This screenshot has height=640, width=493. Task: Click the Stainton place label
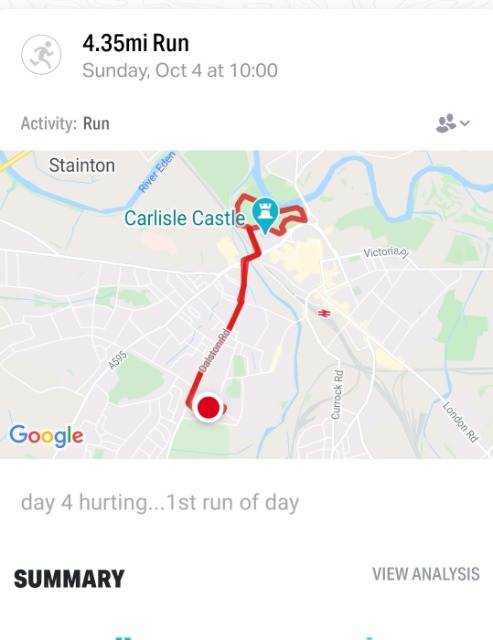82,166
